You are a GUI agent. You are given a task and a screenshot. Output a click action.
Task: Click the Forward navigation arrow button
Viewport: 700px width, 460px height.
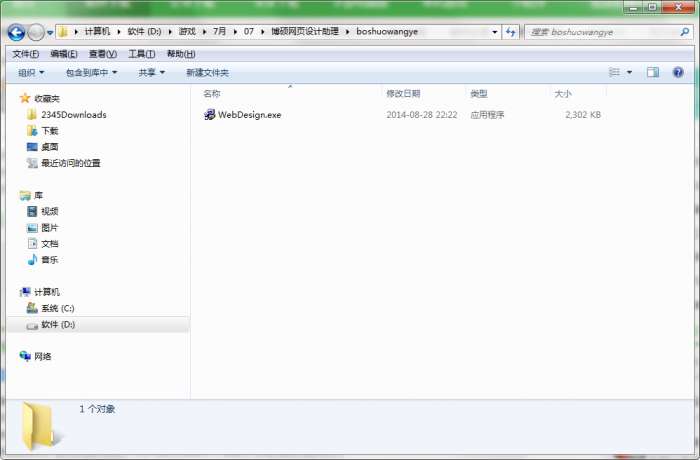[36, 32]
